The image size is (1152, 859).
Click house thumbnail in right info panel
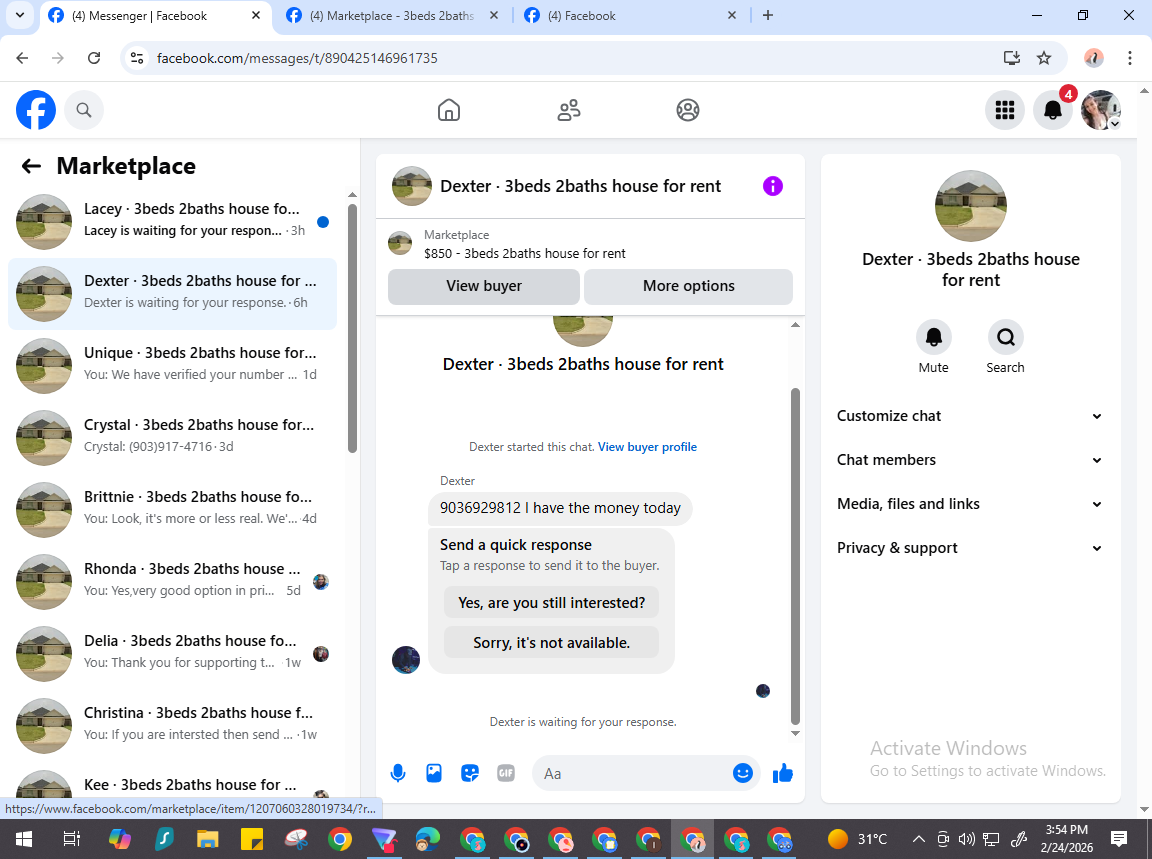971,206
